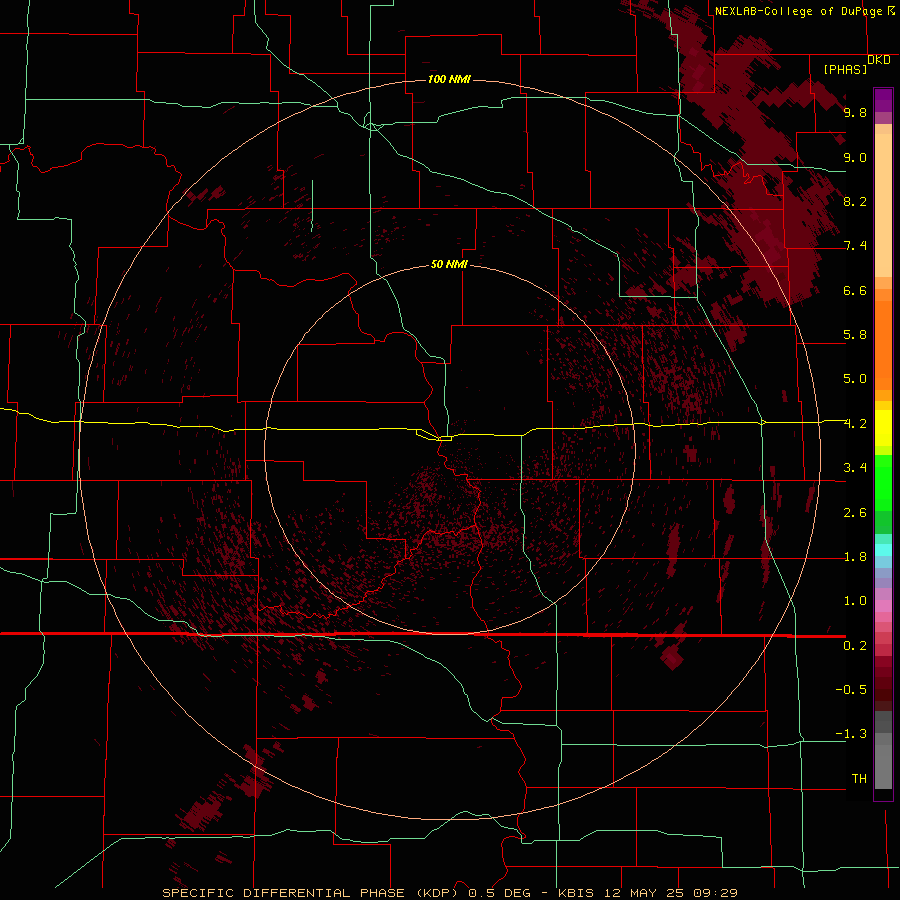
Task: Click the 2.6 color scale value
Action: pyautogui.click(x=855, y=513)
